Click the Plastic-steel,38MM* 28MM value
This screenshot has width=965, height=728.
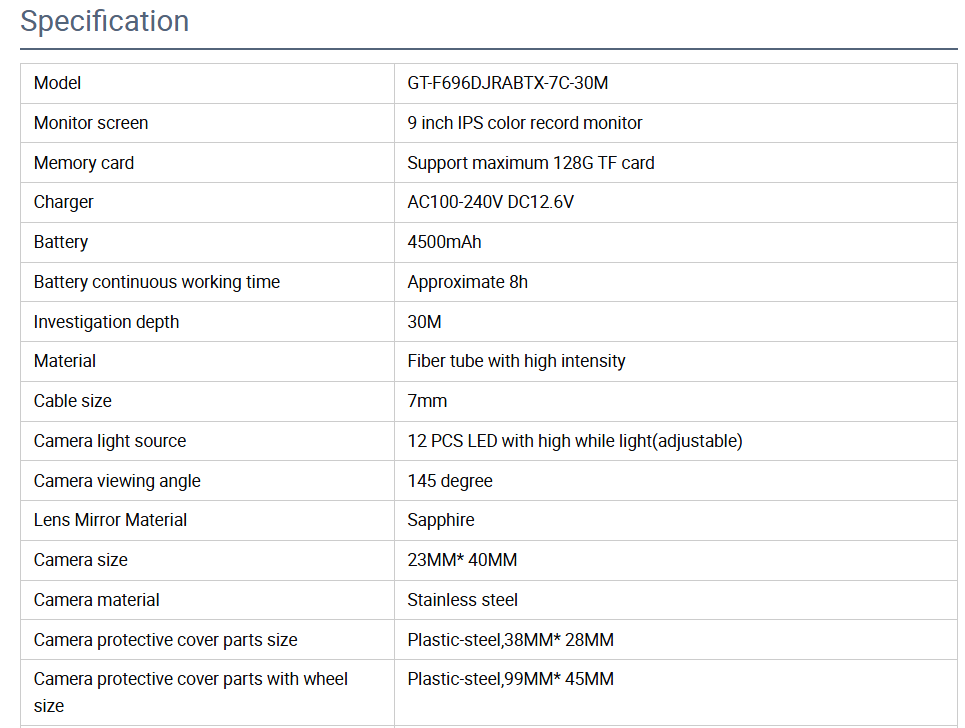[510, 640]
